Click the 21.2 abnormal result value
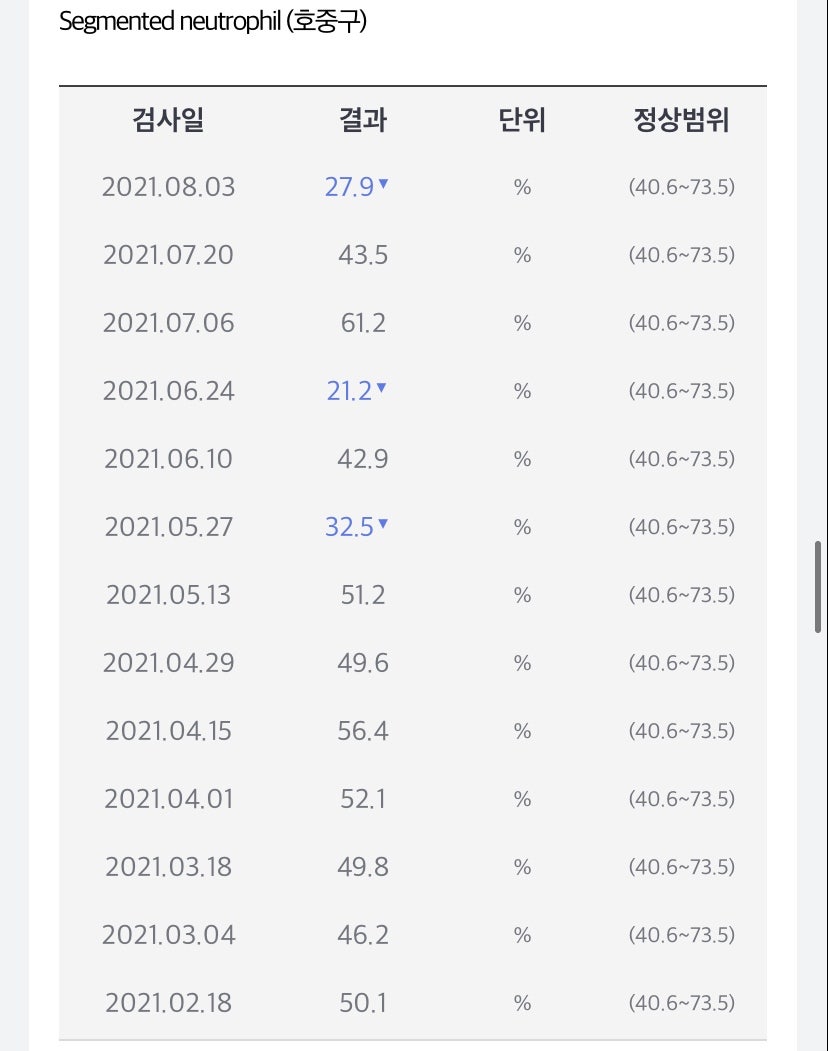Image resolution: width=828 pixels, height=1051 pixels. click(x=349, y=391)
